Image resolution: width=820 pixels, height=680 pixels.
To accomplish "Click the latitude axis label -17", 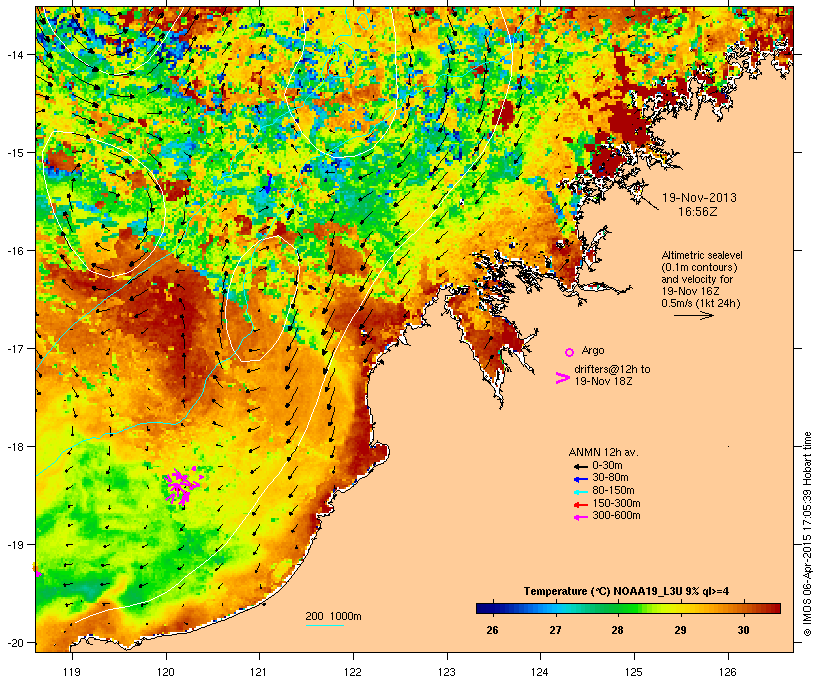I will (x=14, y=348).
